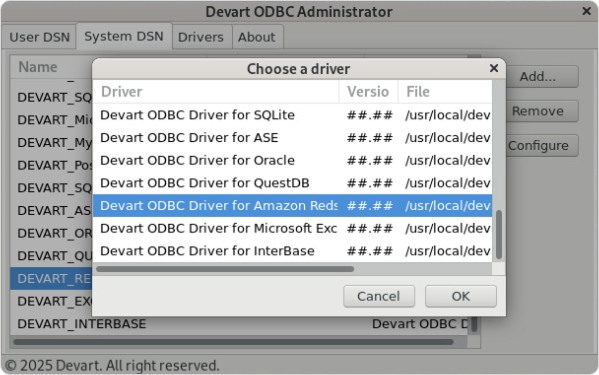599x375 pixels.
Task: Select the DEVART_Pos data source row
Action: [52, 165]
